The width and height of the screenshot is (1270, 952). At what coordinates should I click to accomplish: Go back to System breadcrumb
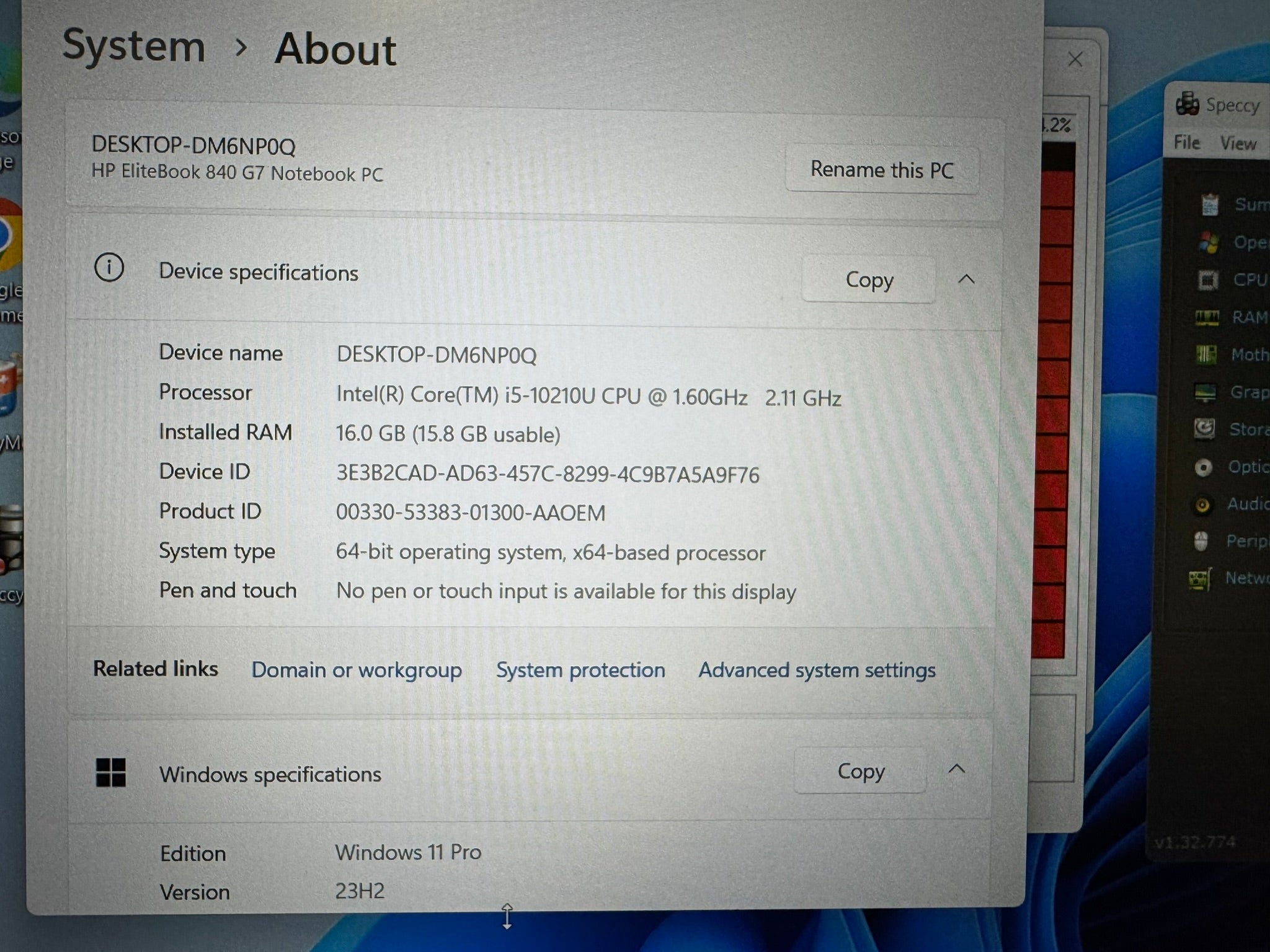coord(133,46)
